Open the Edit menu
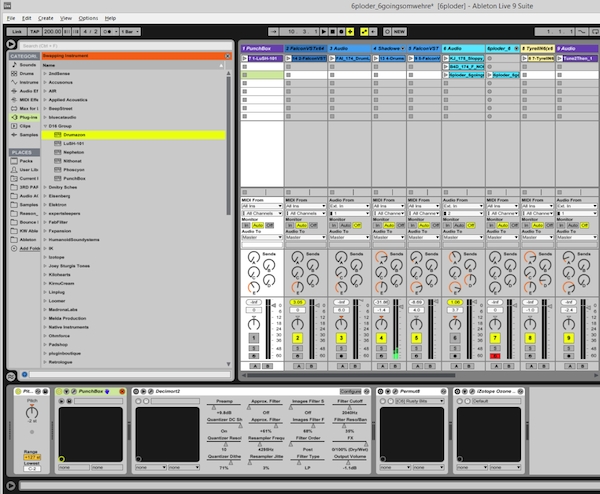600x494 pixels. (x=26, y=18)
